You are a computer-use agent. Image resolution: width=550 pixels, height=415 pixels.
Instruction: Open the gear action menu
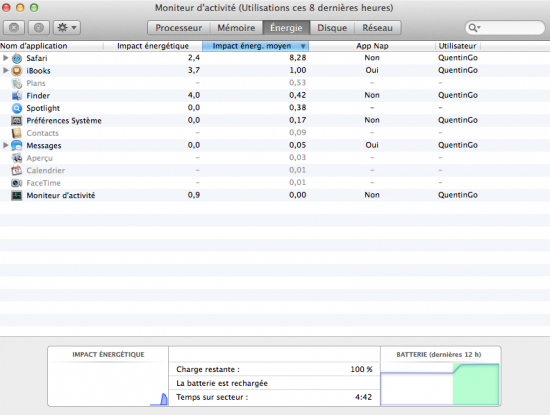pos(67,27)
